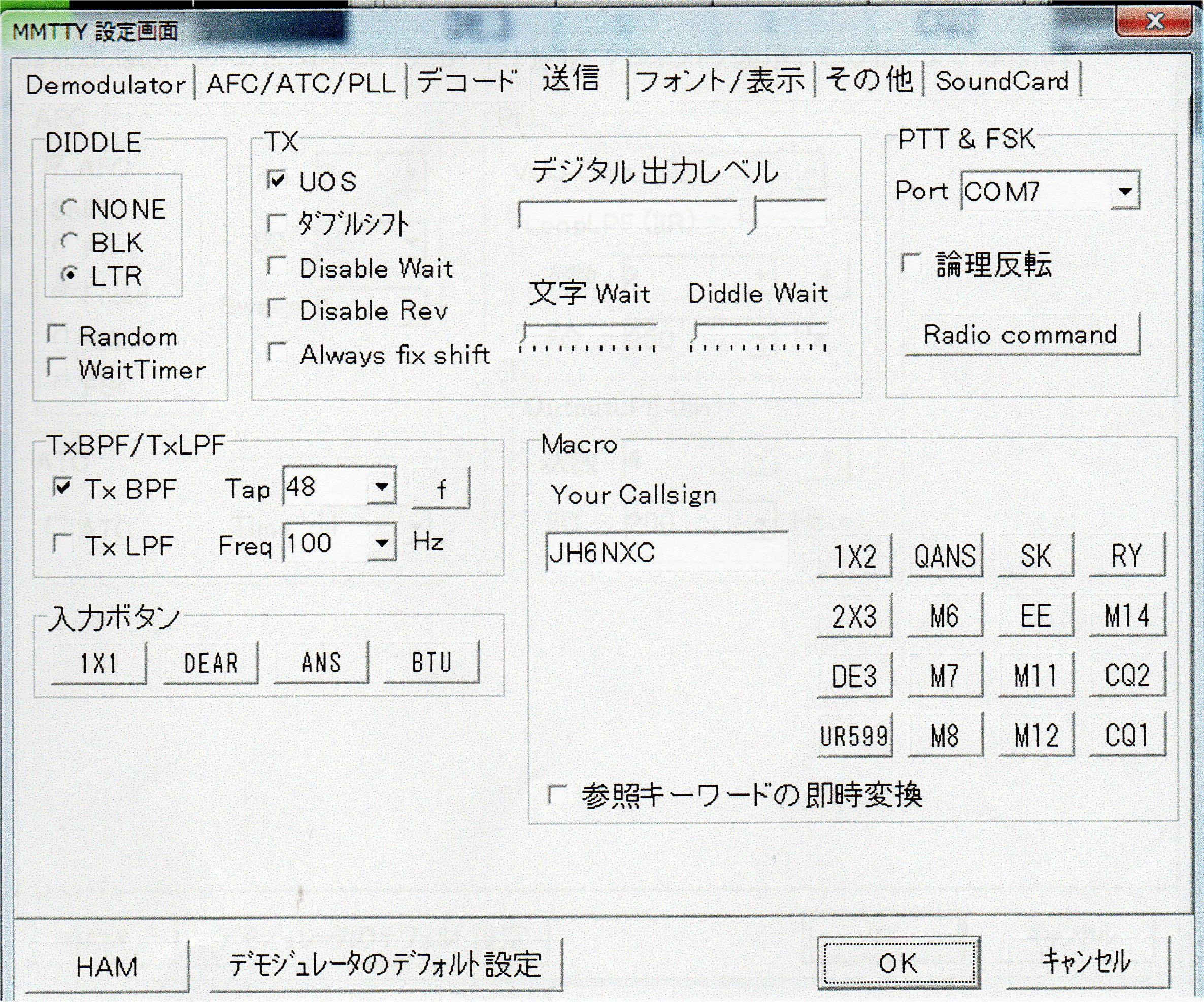Click the M8 macro button
This screenshot has width=1204, height=1002.
945,736
